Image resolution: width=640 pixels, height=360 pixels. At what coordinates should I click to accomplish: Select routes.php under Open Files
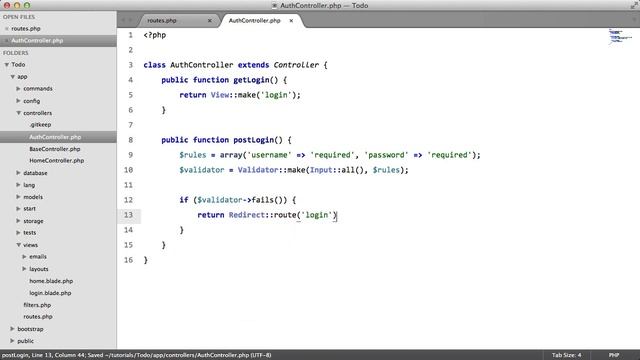click(x=26, y=29)
